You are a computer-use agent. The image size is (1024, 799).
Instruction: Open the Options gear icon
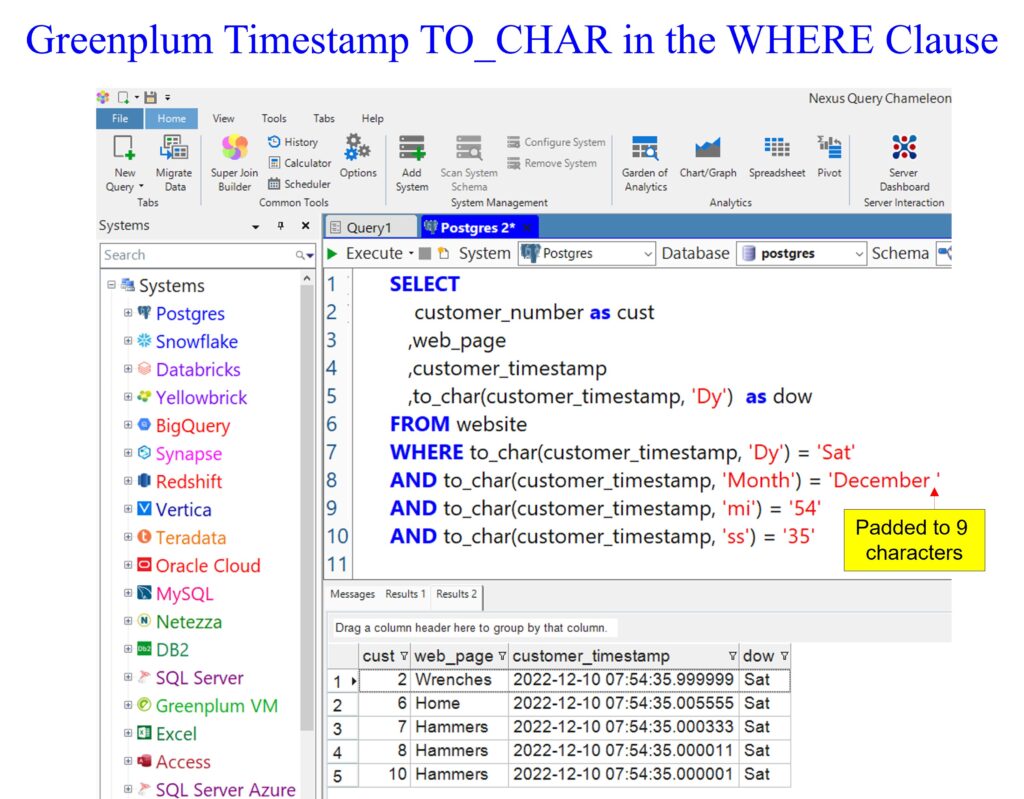click(x=357, y=150)
